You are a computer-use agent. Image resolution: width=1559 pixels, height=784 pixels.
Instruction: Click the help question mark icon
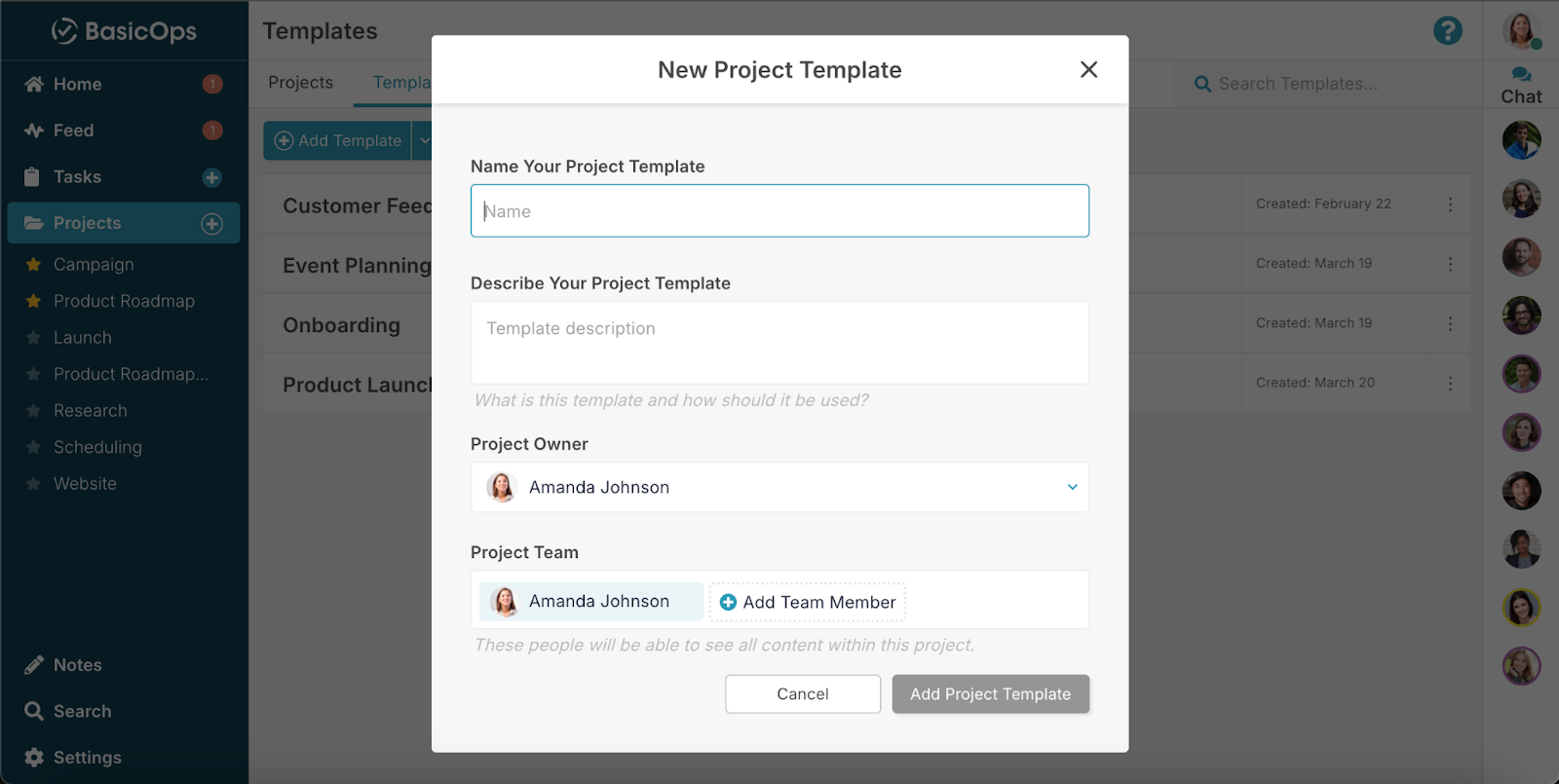pos(1447,31)
